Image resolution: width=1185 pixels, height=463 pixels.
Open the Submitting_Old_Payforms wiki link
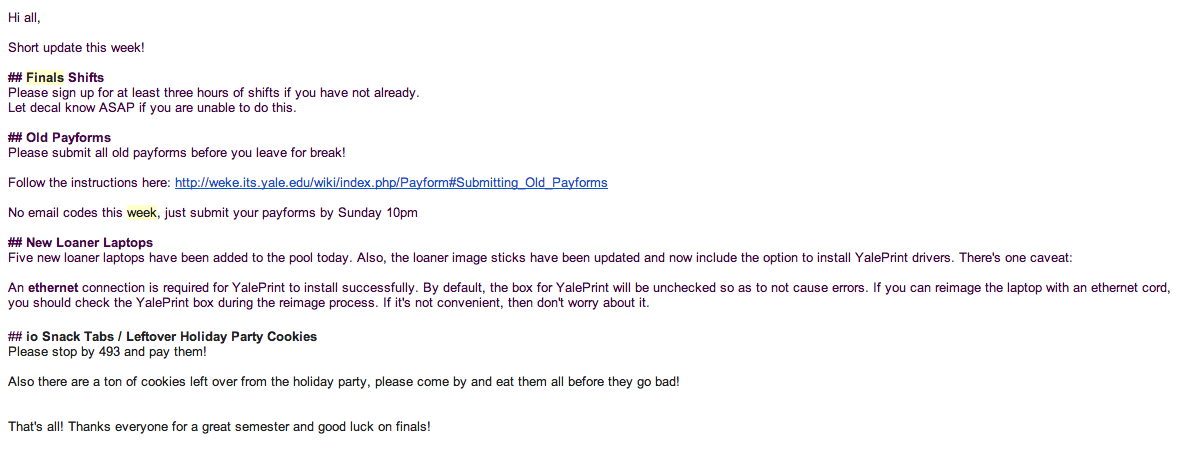coord(391,183)
